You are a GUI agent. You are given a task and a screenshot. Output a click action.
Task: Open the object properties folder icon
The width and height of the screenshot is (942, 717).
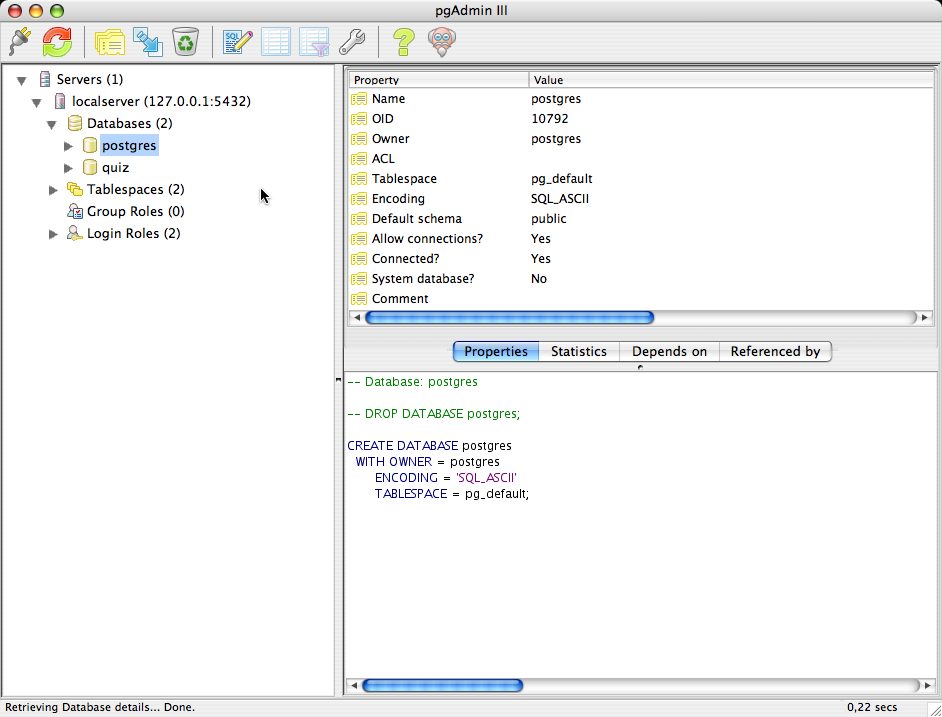(x=109, y=41)
